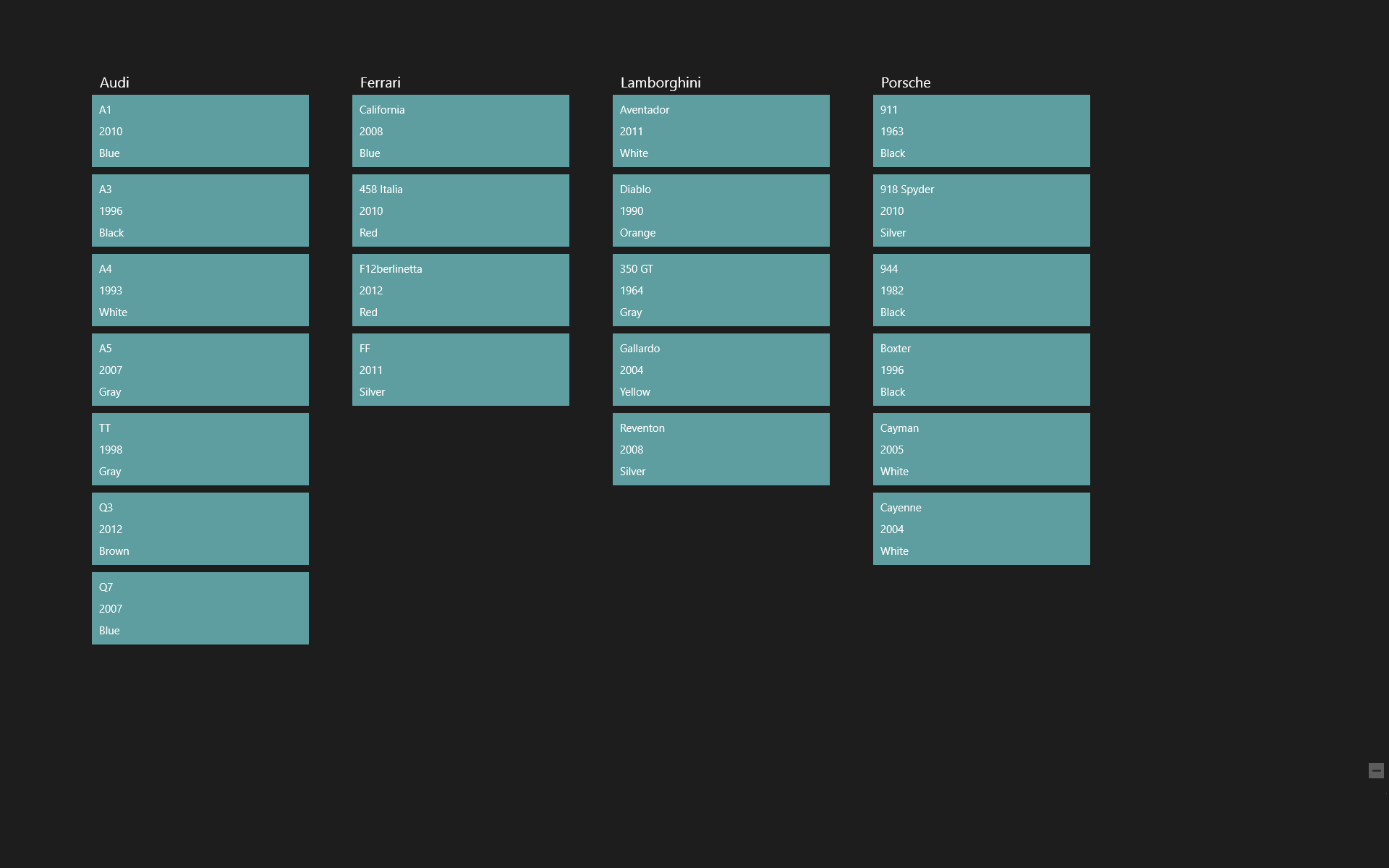
Task: Select the Audi A1 tile
Action: pos(200,130)
